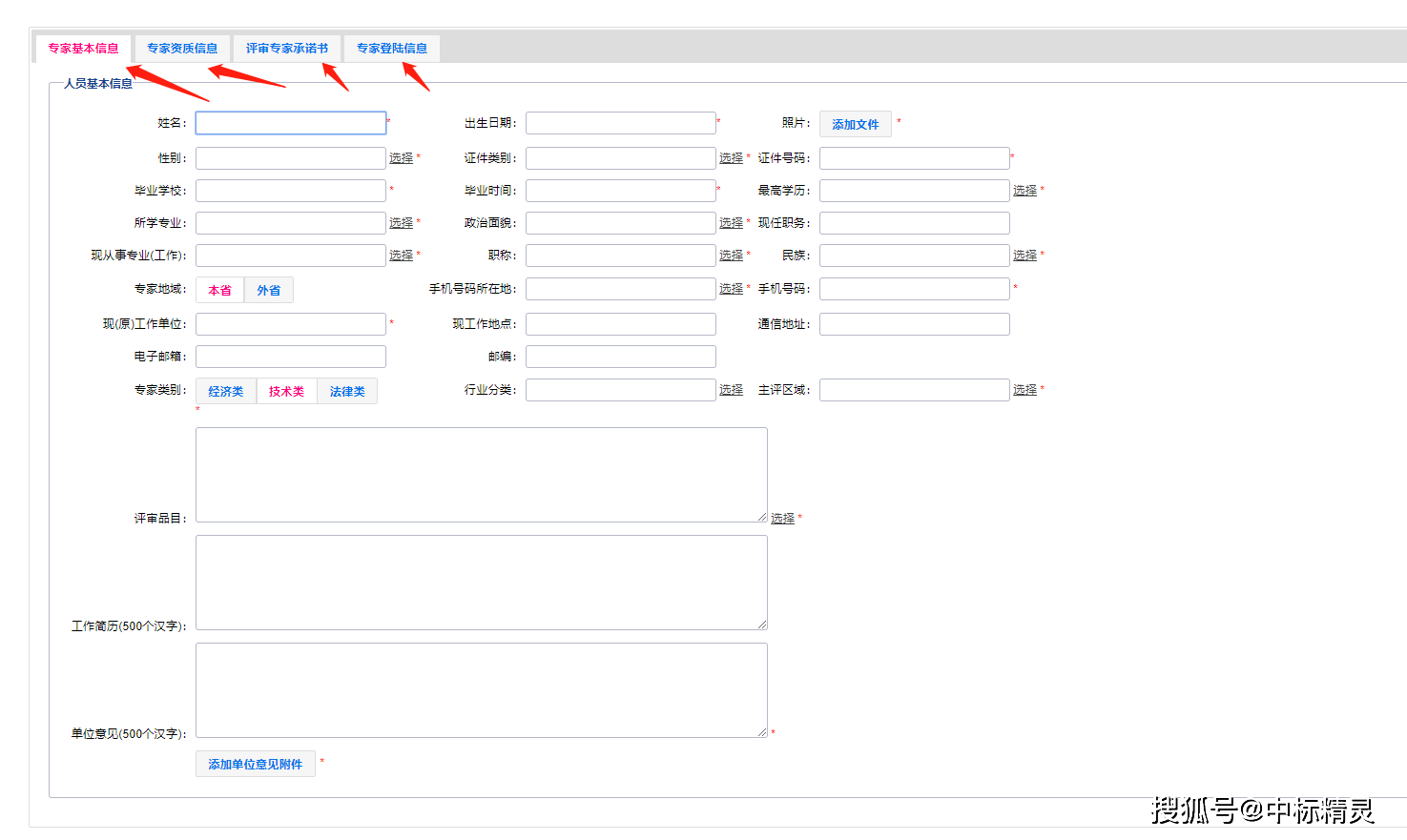The image size is (1407, 840).
Task: Open the 最高学历 选择 picker link
Action: [x=1024, y=191]
